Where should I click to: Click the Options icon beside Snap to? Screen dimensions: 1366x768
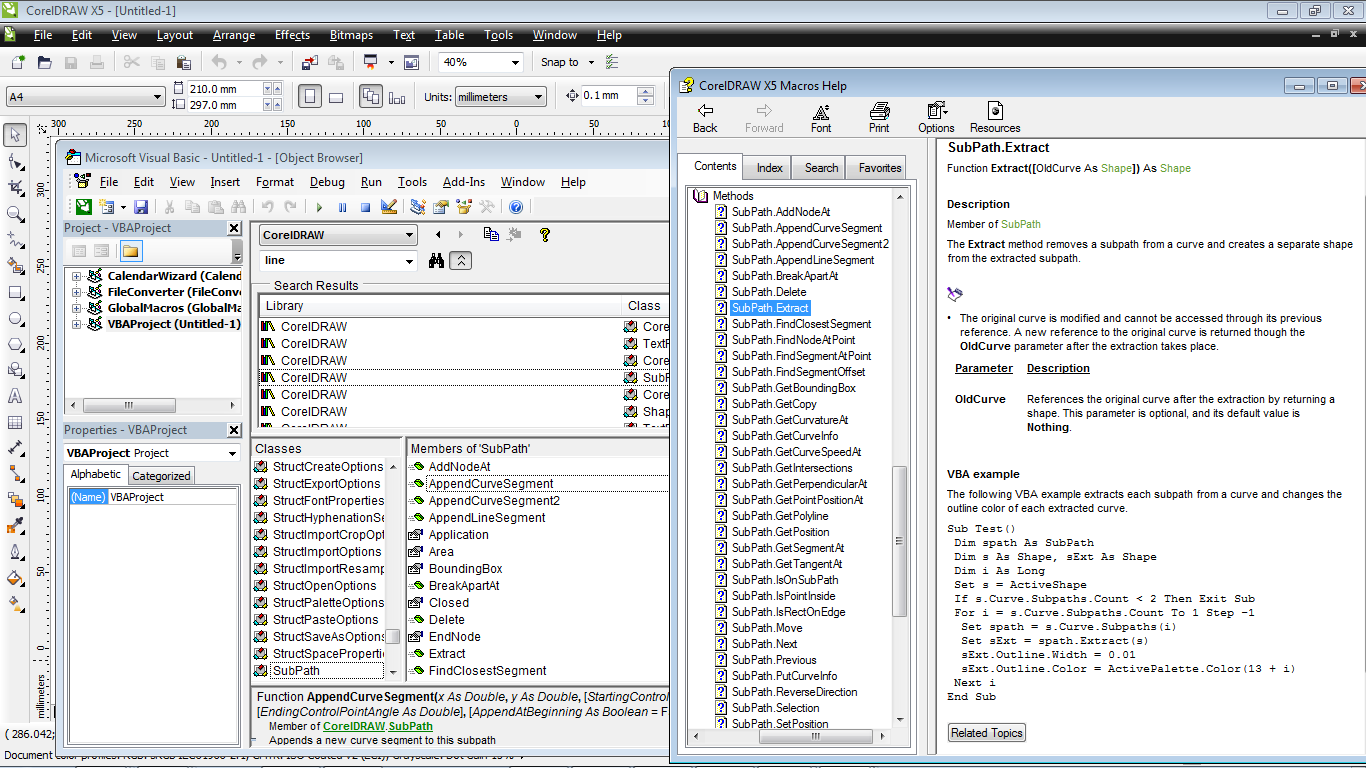point(613,62)
